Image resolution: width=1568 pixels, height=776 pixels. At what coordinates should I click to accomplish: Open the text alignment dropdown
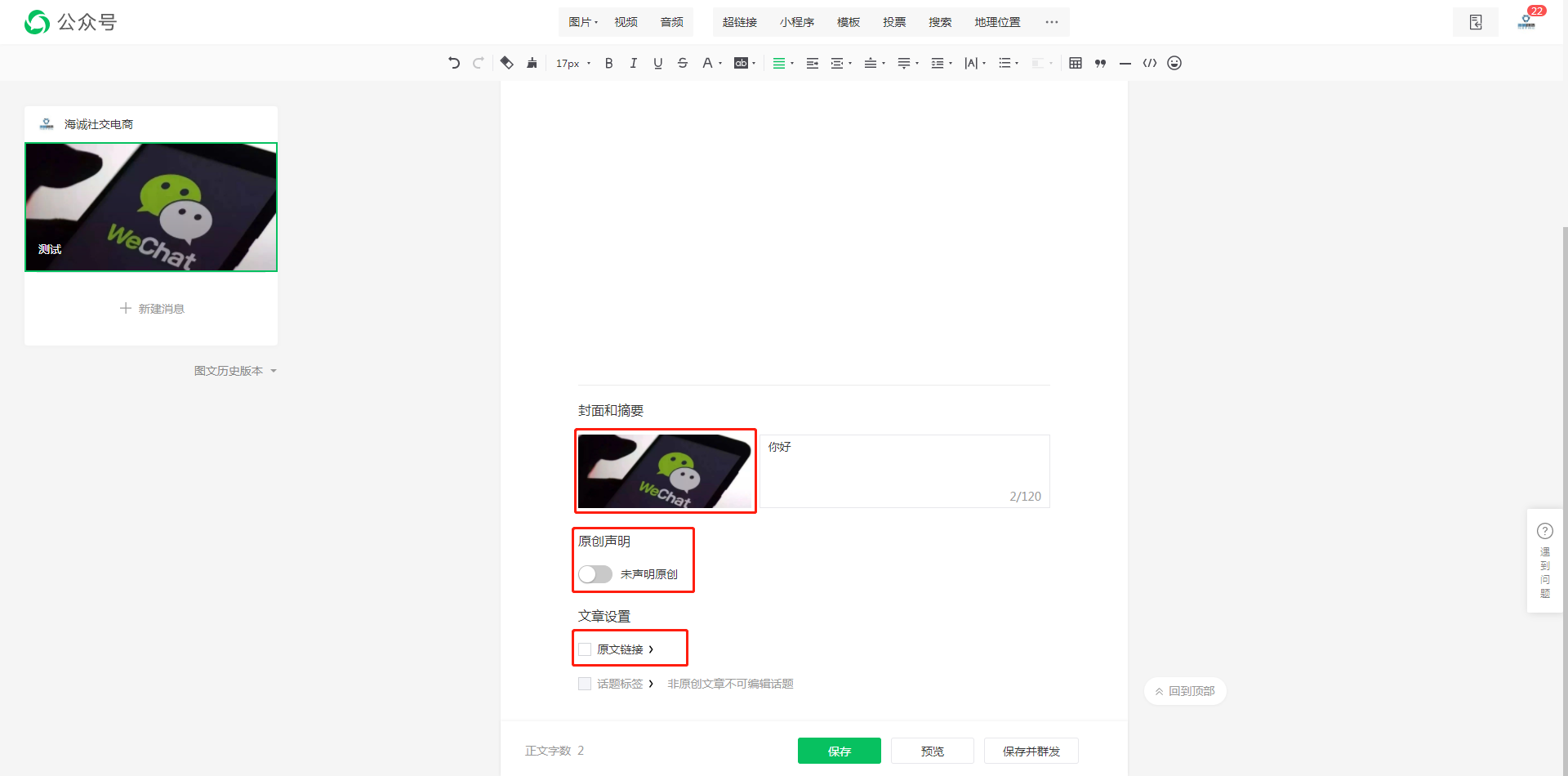[x=783, y=63]
